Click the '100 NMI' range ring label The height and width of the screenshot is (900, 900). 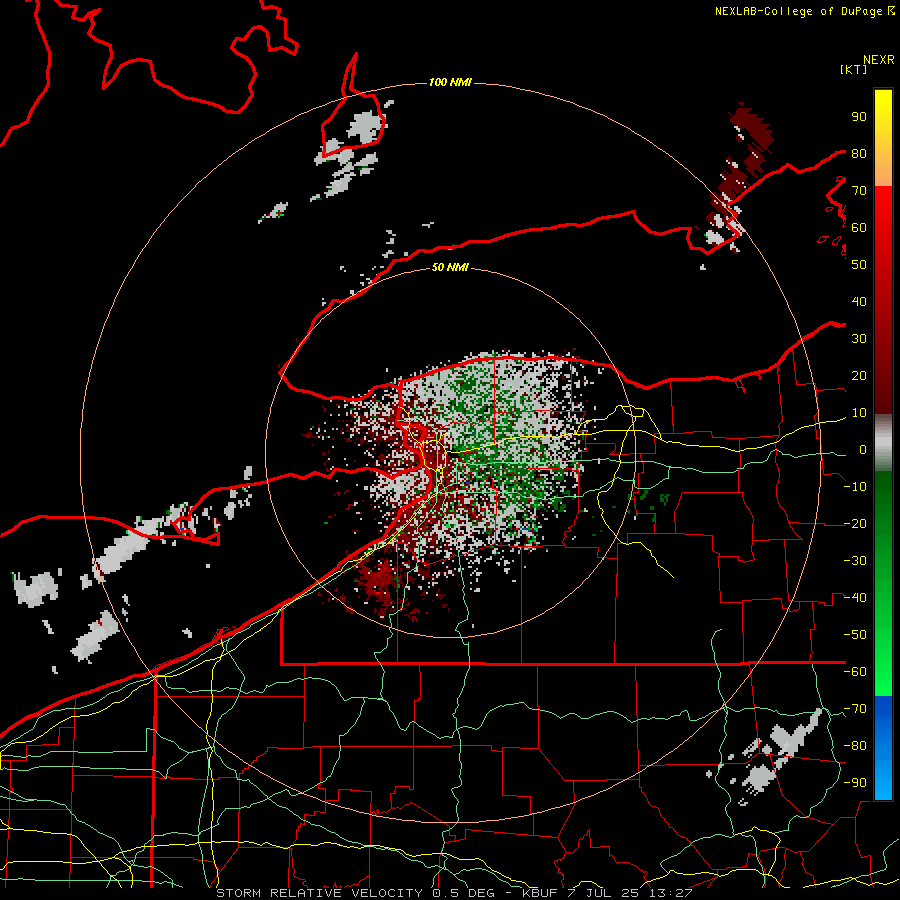(450, 83)
